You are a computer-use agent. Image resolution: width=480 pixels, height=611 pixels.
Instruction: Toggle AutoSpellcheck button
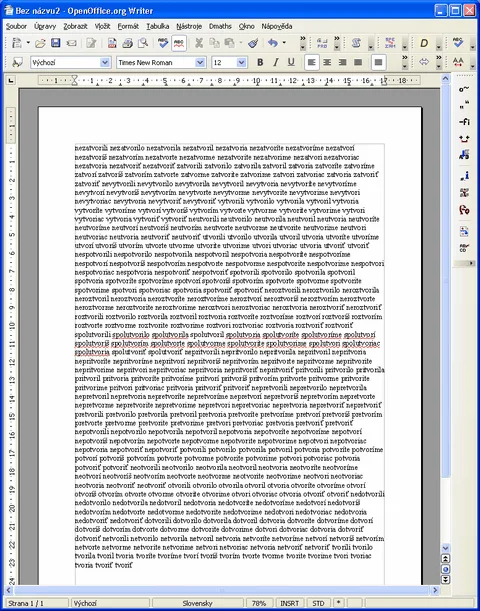pos(179,43)
